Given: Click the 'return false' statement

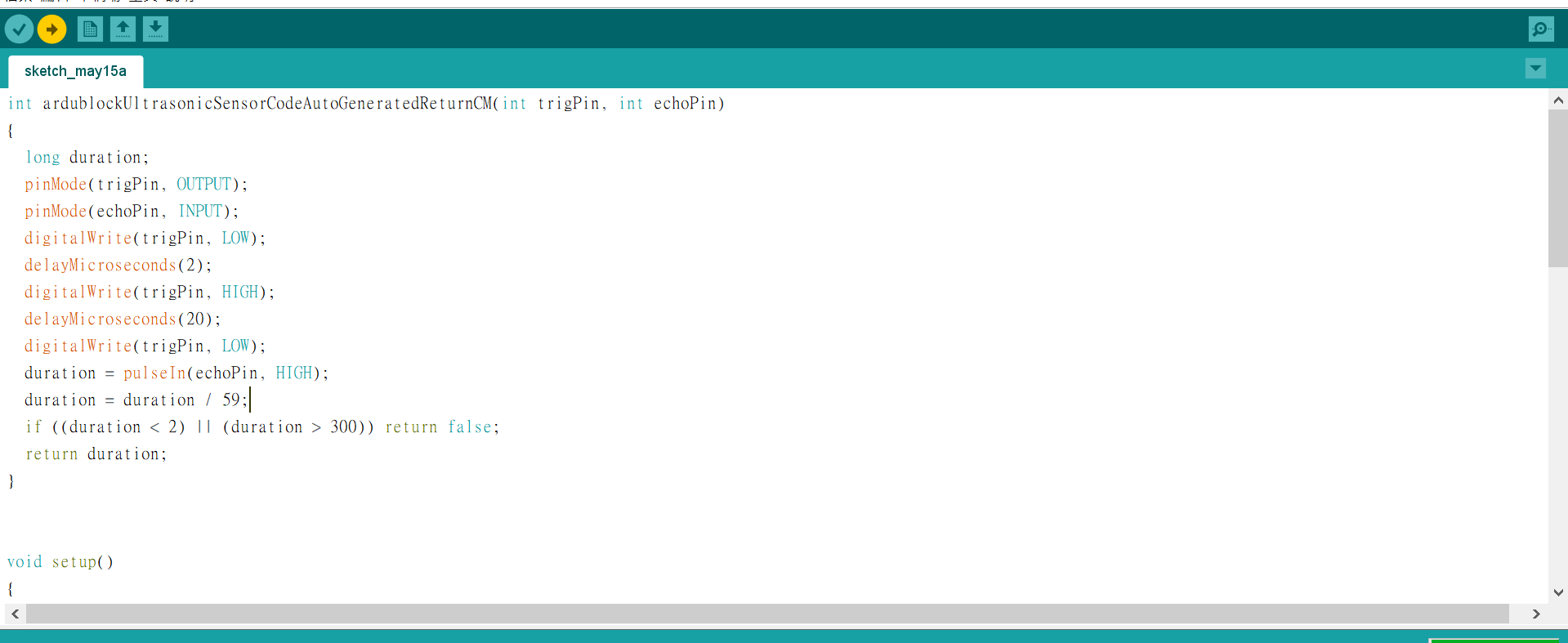Looking at the screenshot, I should tap(439, 427).
